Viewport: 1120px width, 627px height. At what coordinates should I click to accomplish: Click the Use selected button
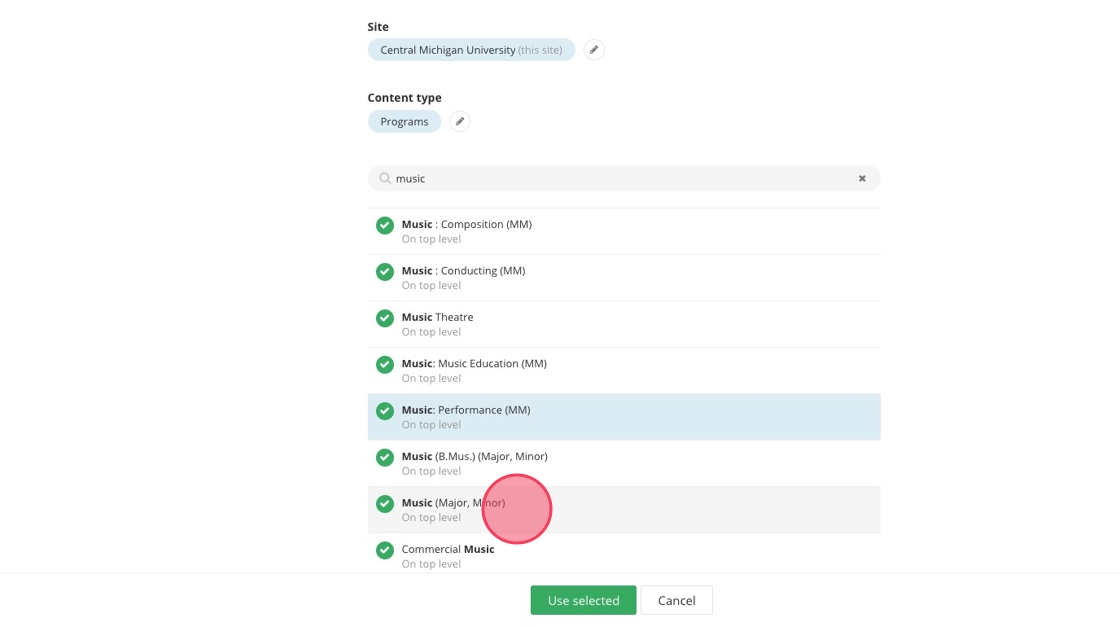click(x=583, y=600)
